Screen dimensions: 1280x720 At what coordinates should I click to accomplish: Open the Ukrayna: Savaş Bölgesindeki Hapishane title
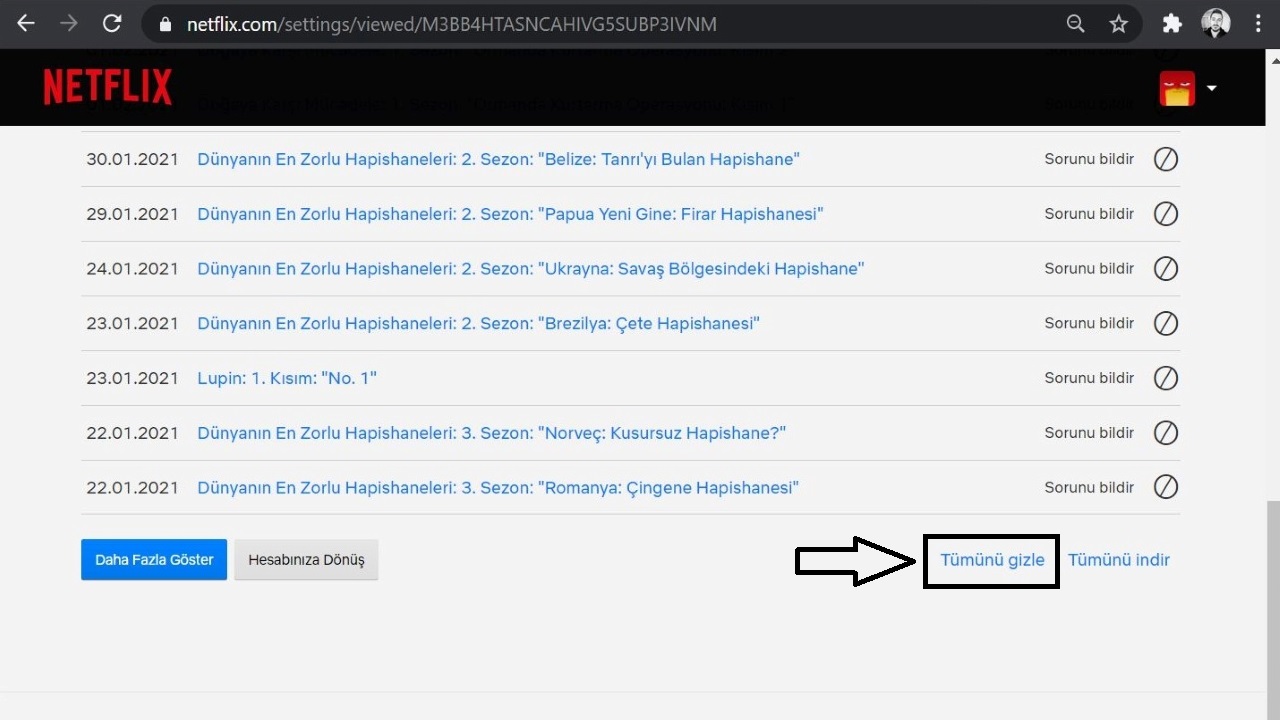pyautogui.click(x=530, y=268)
